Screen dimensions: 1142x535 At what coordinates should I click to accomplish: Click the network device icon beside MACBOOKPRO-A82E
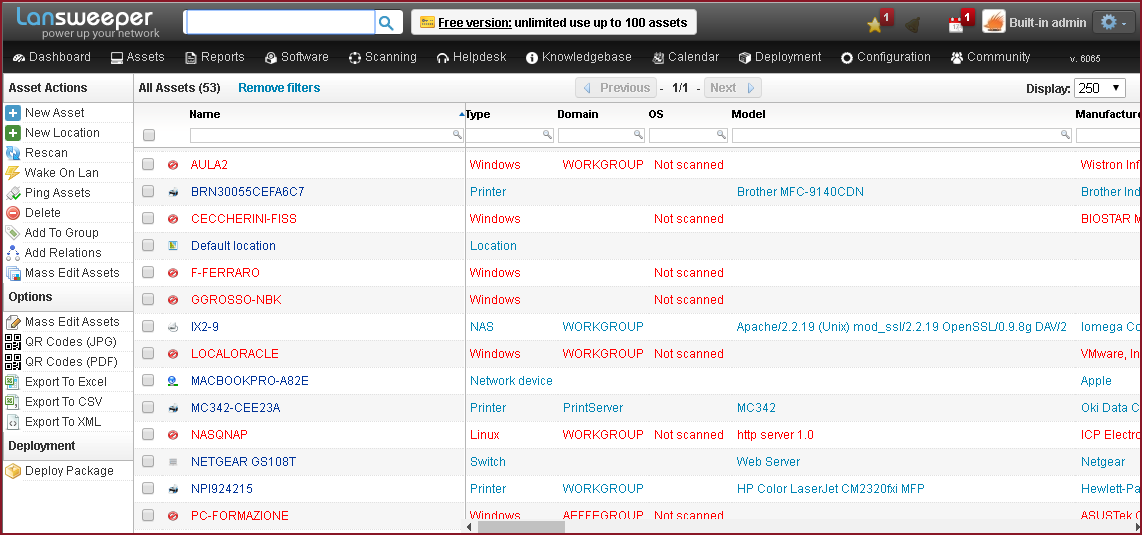[x=173, y=381]
